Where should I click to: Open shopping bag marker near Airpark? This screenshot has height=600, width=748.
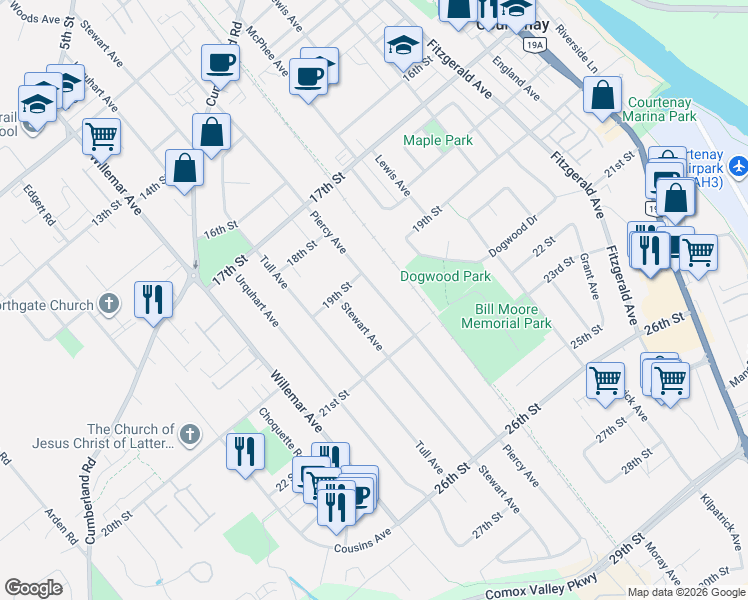[675, 198]
